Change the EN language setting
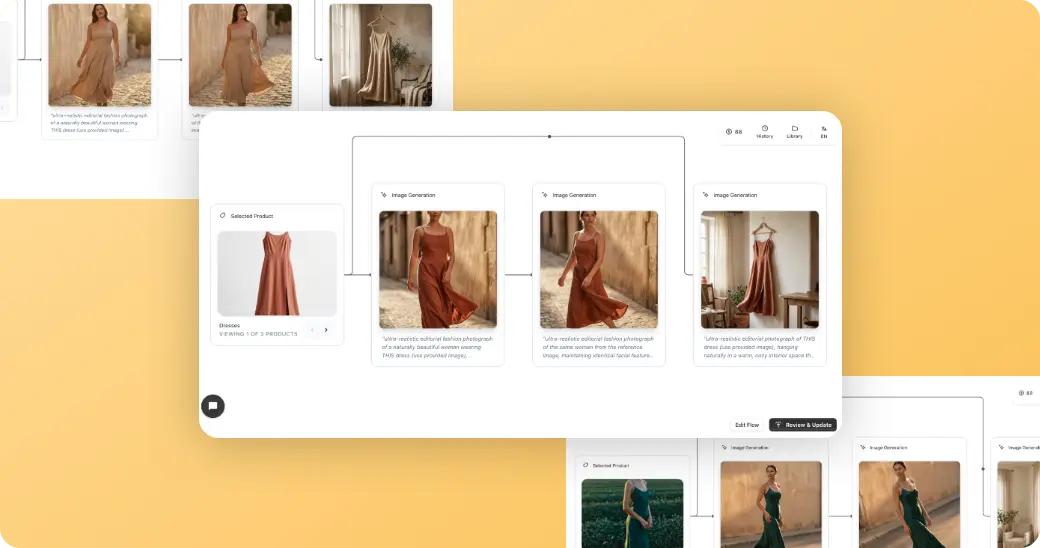Screen dimensions: 1040x548 (824, 131)
